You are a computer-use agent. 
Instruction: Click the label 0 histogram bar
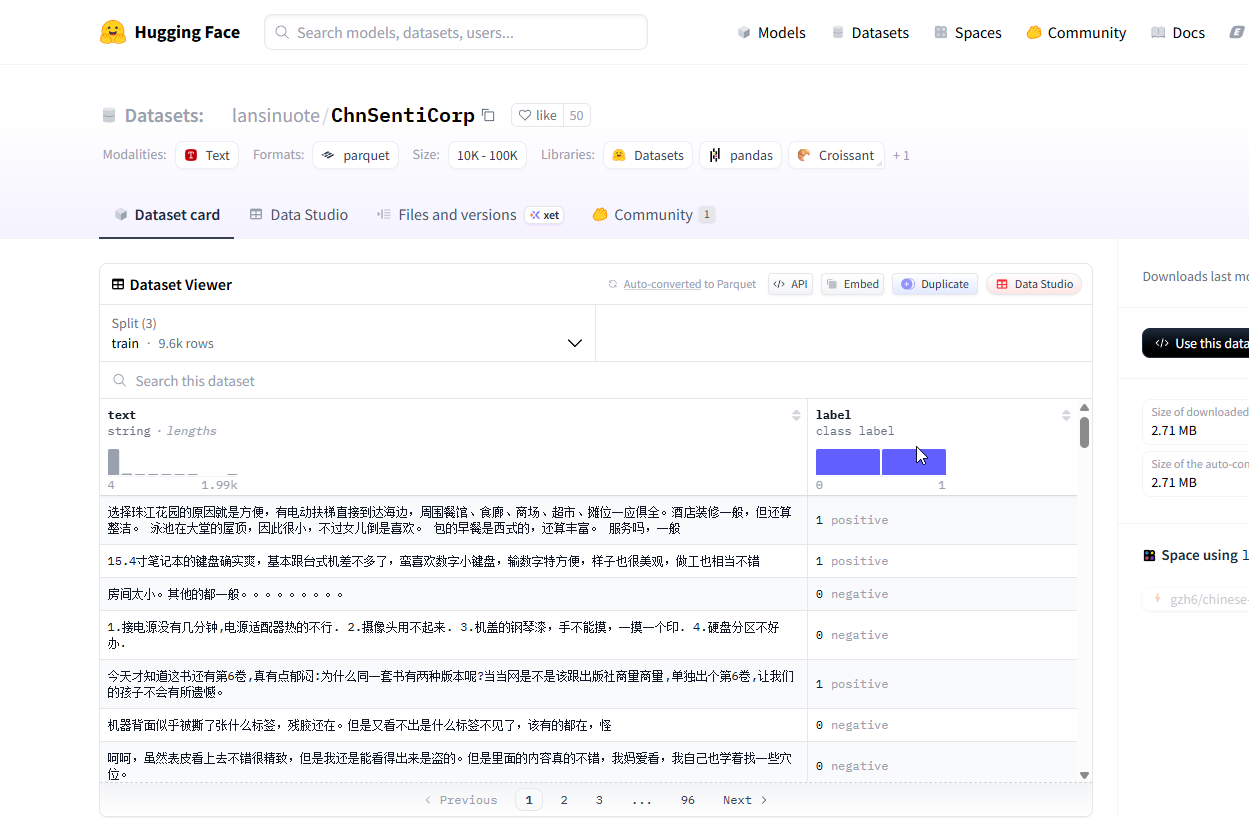(847, 462)
